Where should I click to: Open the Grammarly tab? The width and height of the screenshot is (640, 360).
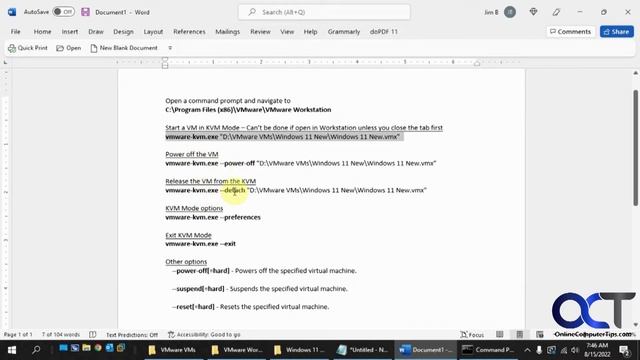click(344, 31)
